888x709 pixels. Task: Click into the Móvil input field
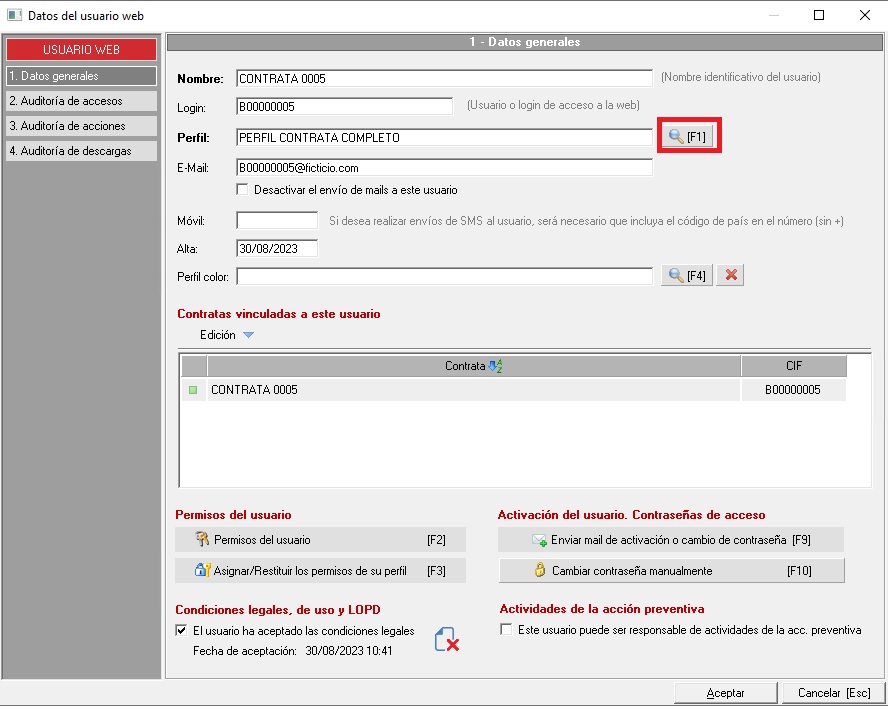277,220
